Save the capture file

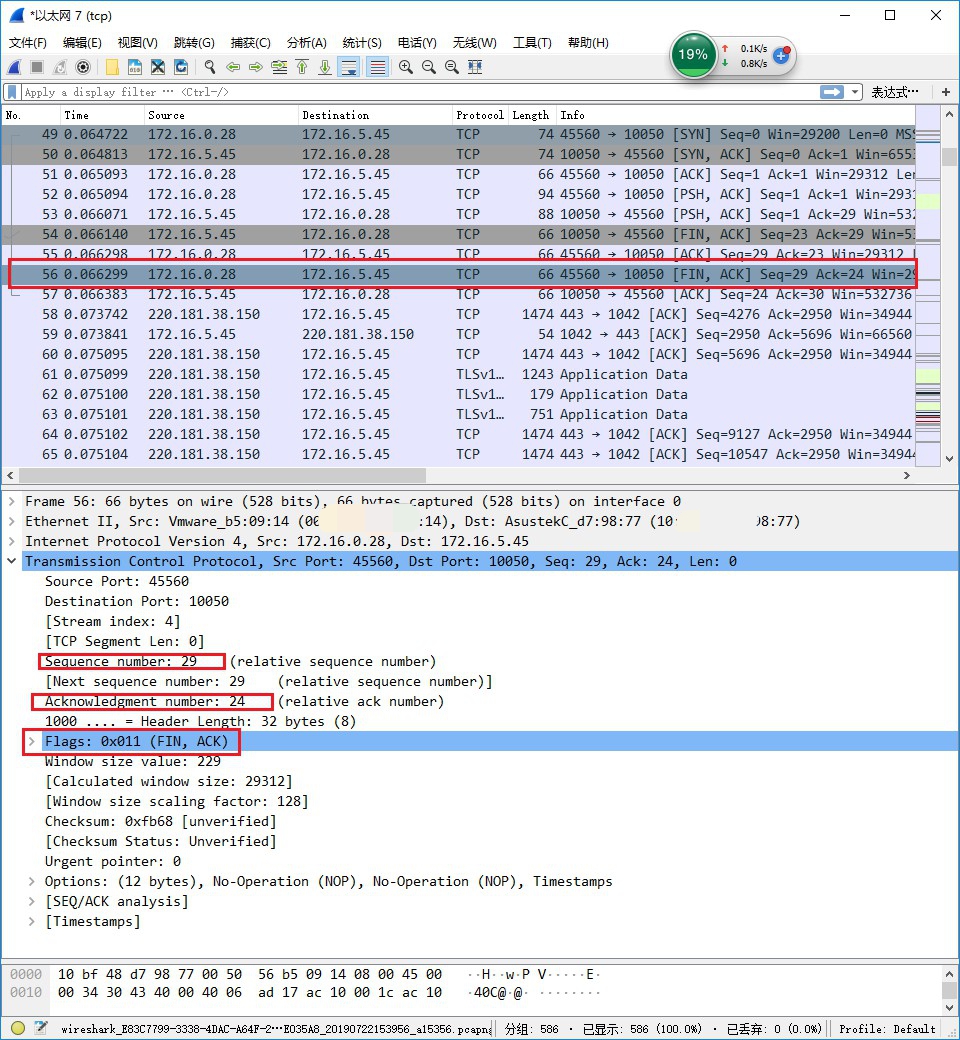pyautogui.click(x=135, y=67)
